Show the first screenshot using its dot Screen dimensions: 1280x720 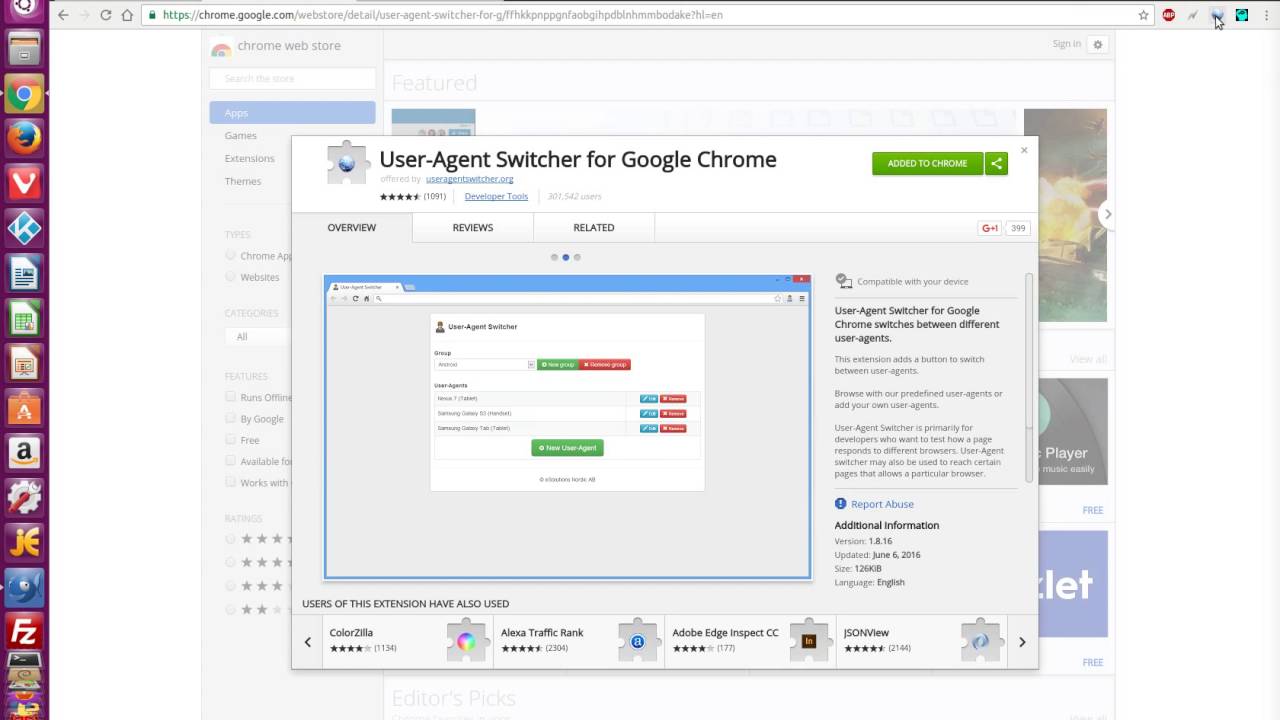(554, 257)
